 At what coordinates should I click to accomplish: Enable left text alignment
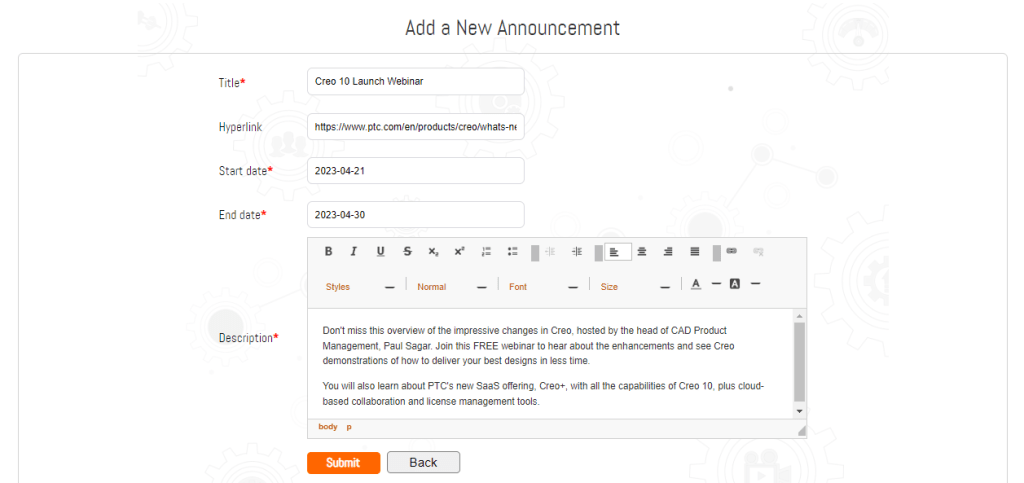click(617, 252)
